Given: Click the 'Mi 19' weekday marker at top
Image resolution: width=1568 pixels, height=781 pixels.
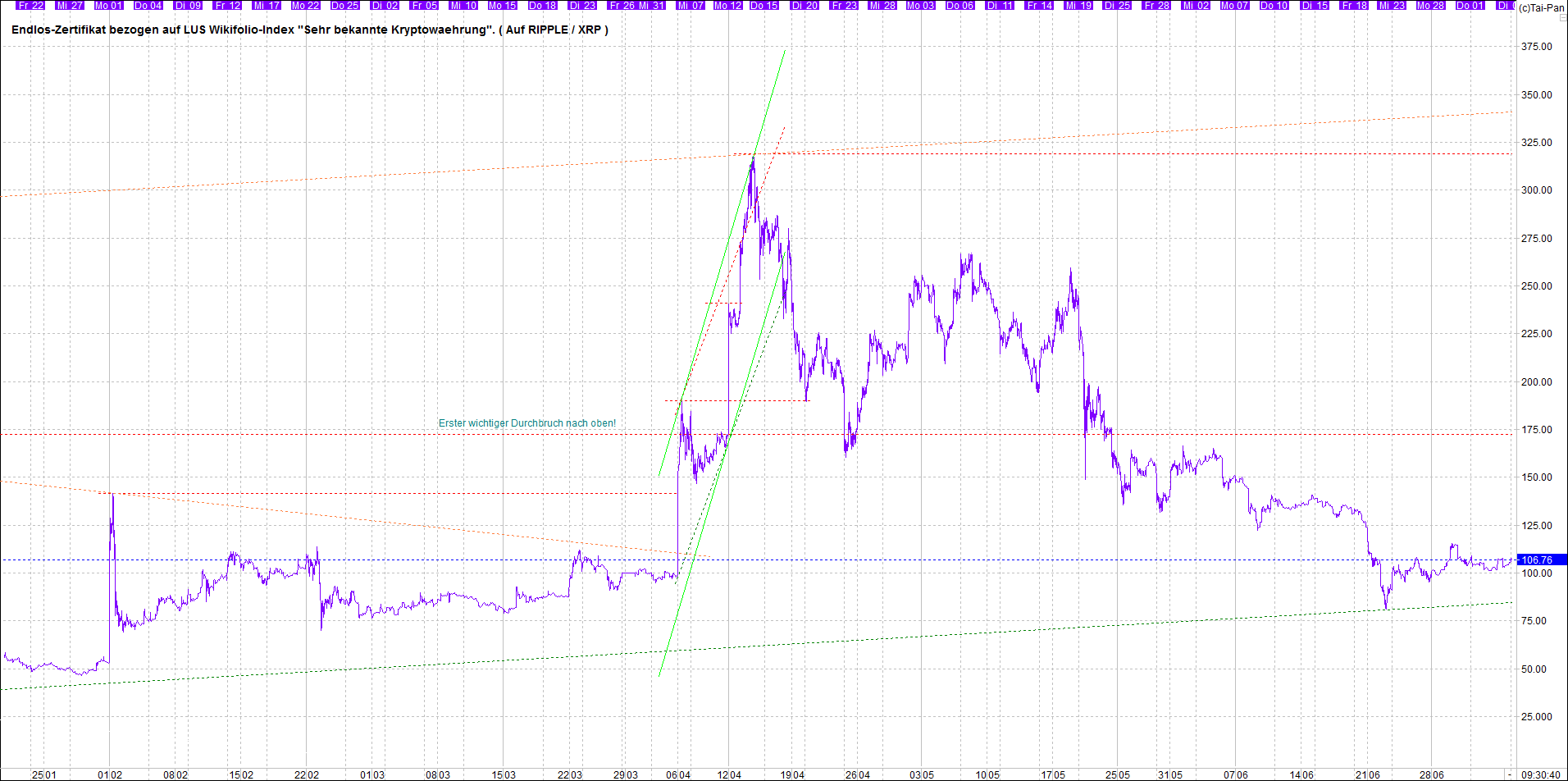Looking at the screenshot, I should click(x=1078, y=5).
